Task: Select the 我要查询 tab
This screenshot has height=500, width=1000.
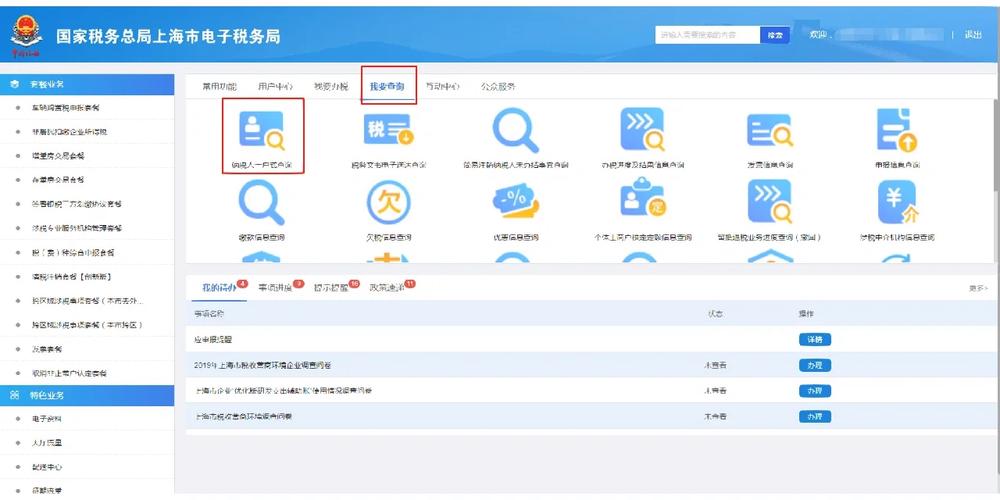Action: [387, 86]
